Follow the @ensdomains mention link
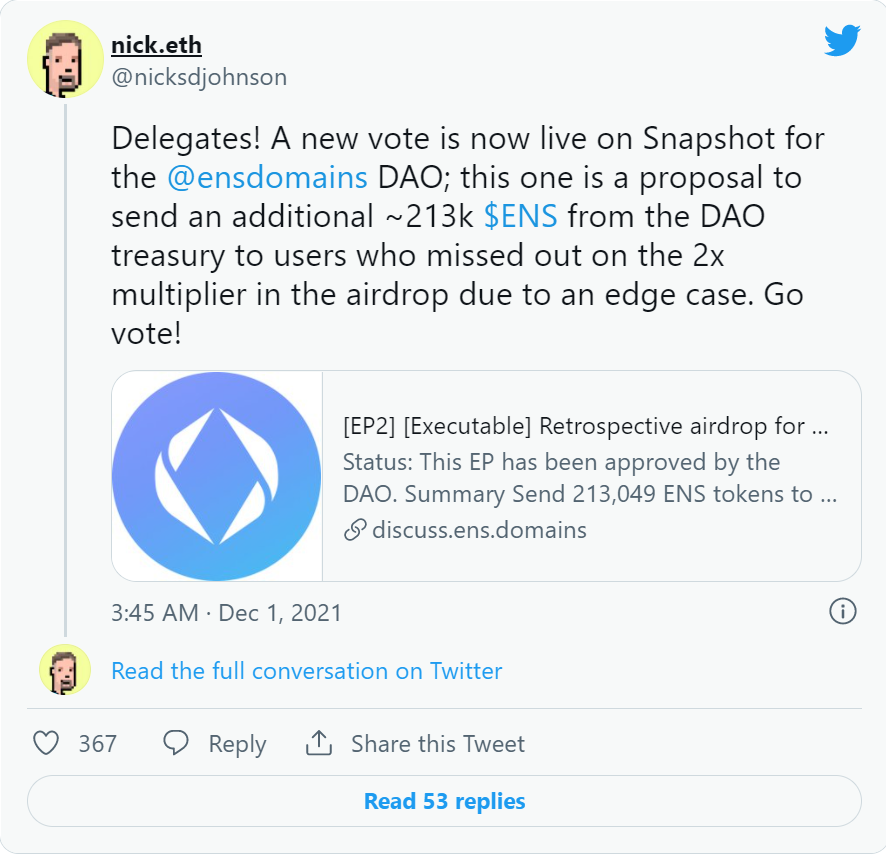This screenshot has width=886, height=856. 267,177
